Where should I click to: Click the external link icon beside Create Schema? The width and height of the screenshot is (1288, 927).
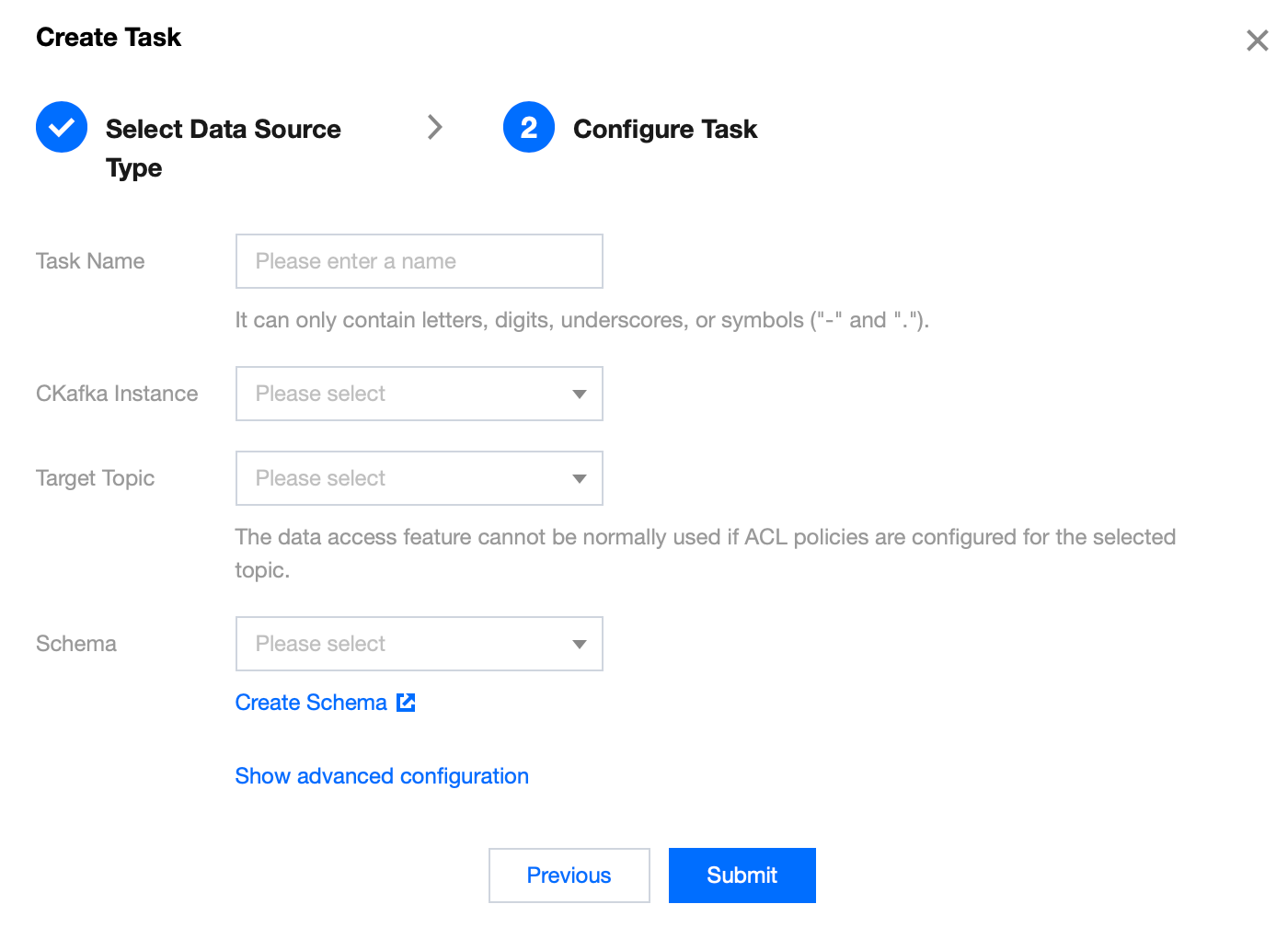tap(406, 703)
